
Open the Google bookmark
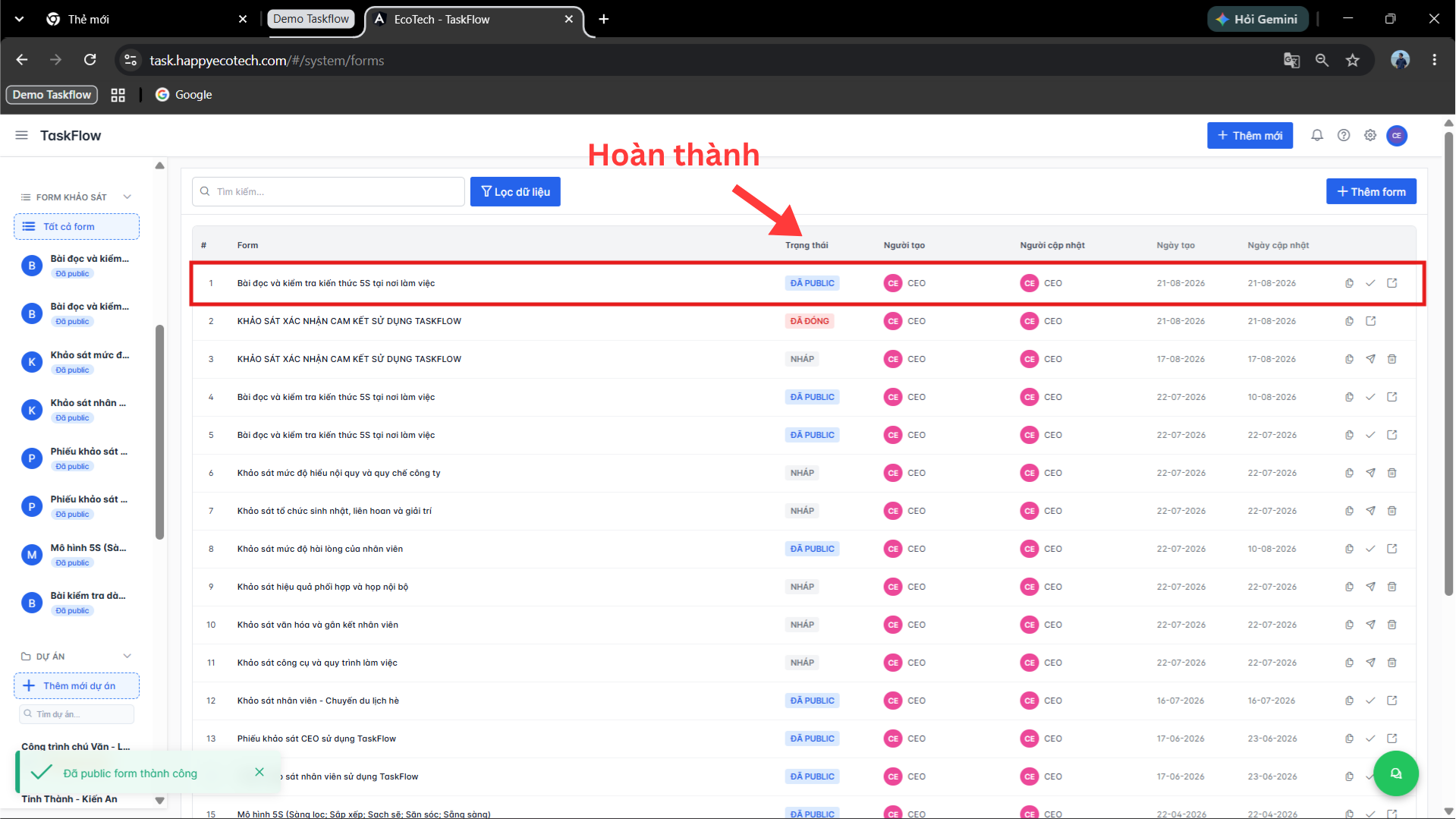pos(184,95)
